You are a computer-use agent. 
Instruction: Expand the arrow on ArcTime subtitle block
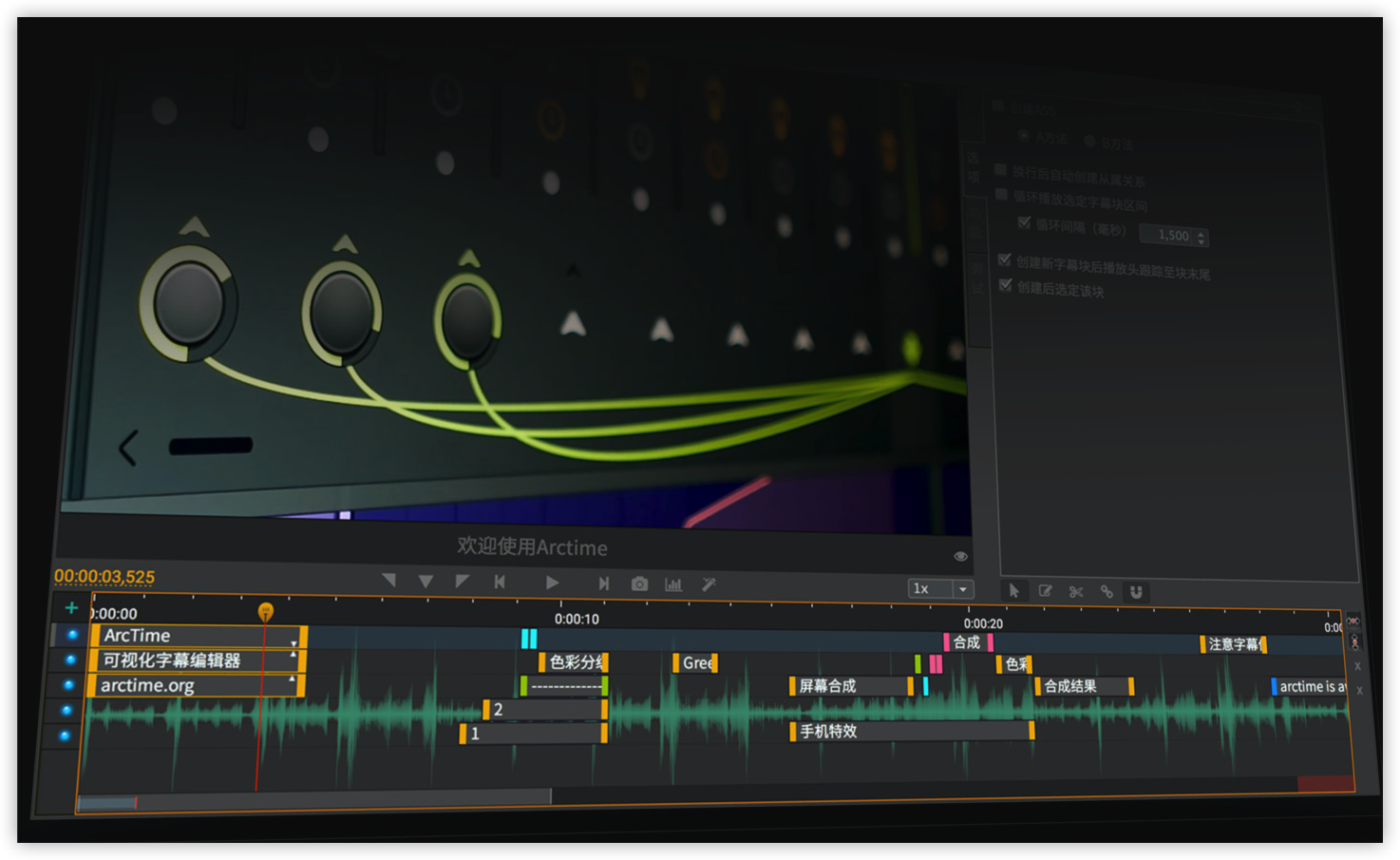pyautogui.click(x=293, y=643)
